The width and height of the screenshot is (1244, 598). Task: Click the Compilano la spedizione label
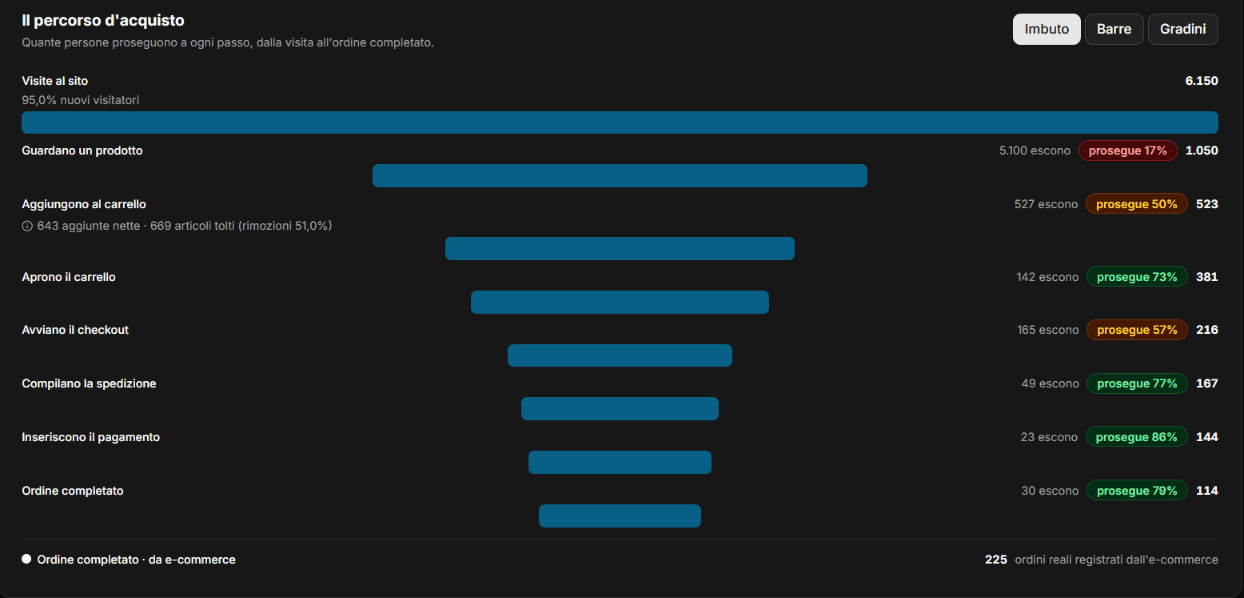pyautogui.click(x=89, y=384)
